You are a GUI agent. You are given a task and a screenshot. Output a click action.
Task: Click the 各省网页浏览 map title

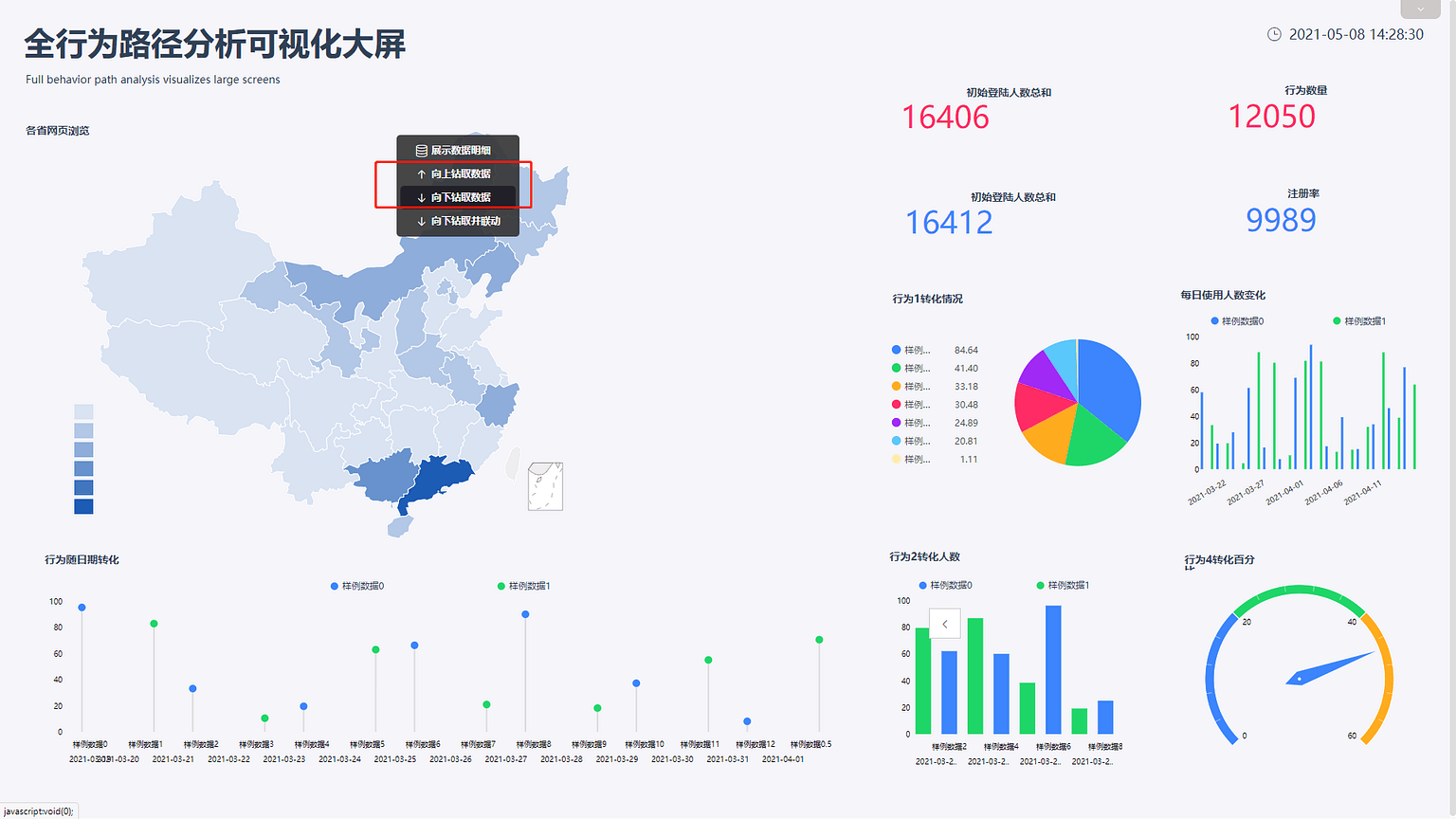tap(57, 131)
